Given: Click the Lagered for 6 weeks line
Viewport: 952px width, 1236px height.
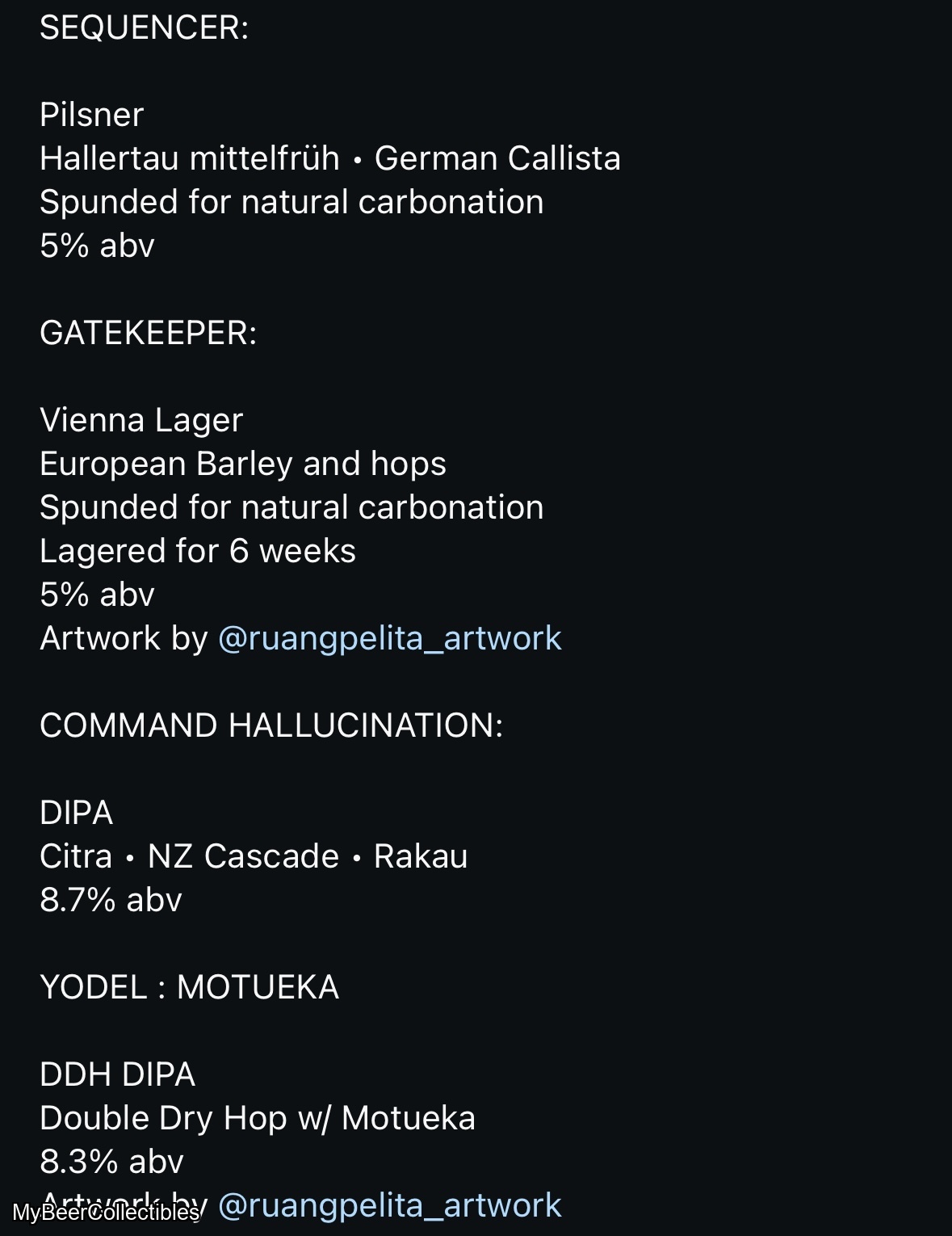Looking at the screenshot, I should click(198, 552).
